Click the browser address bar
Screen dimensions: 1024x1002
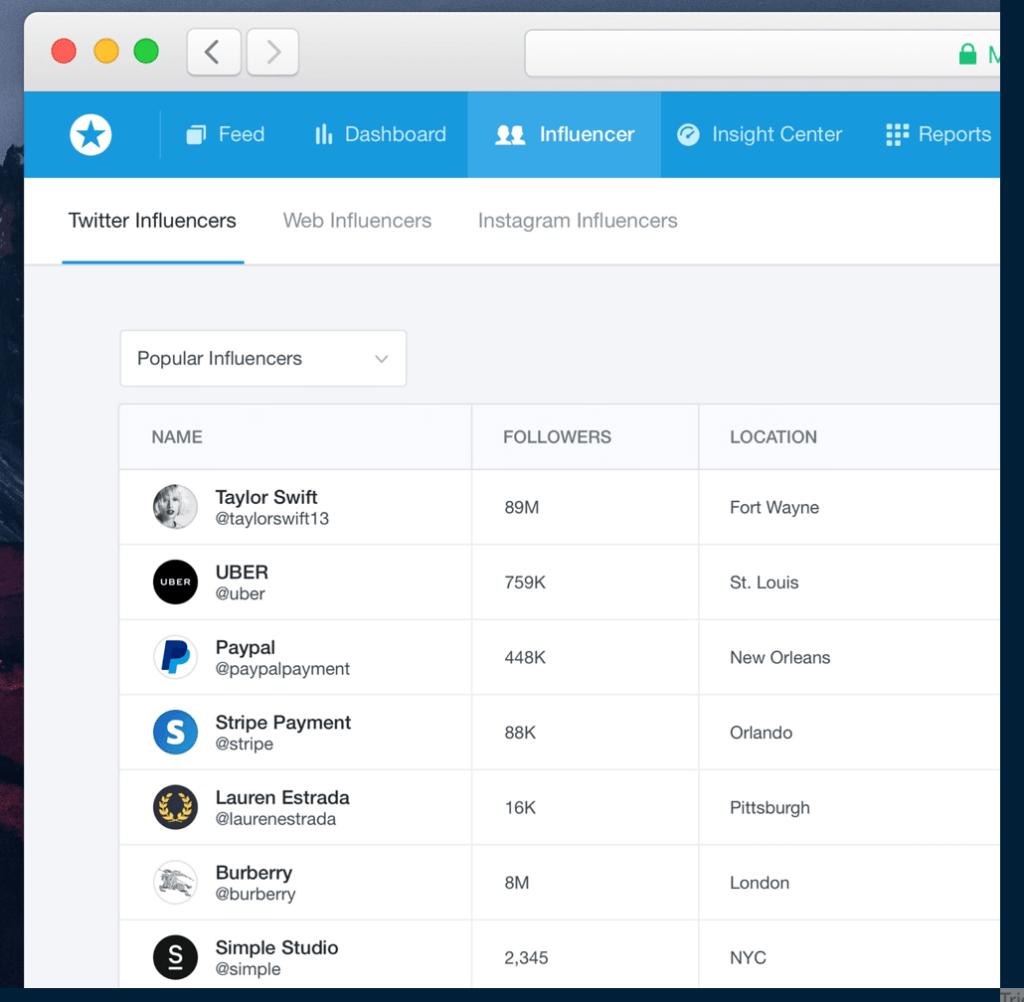point(762,54)
